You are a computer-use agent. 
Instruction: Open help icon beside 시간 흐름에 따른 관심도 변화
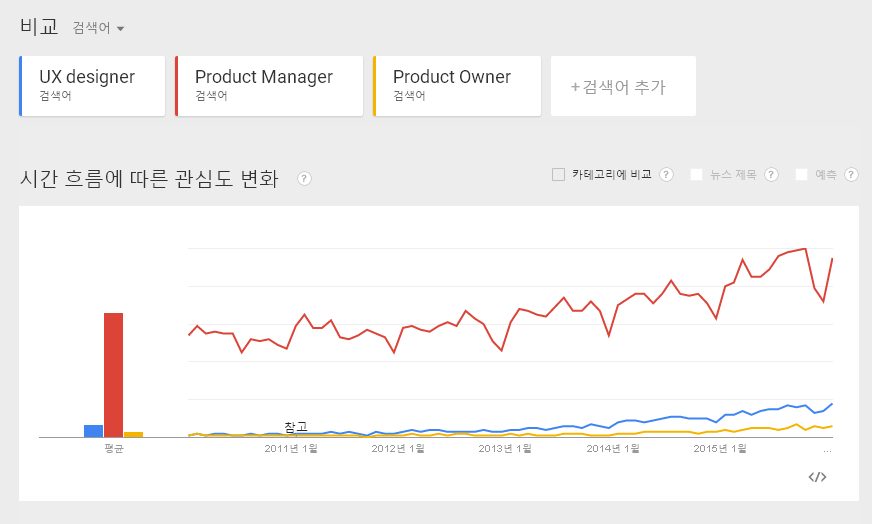pos(304,179)
